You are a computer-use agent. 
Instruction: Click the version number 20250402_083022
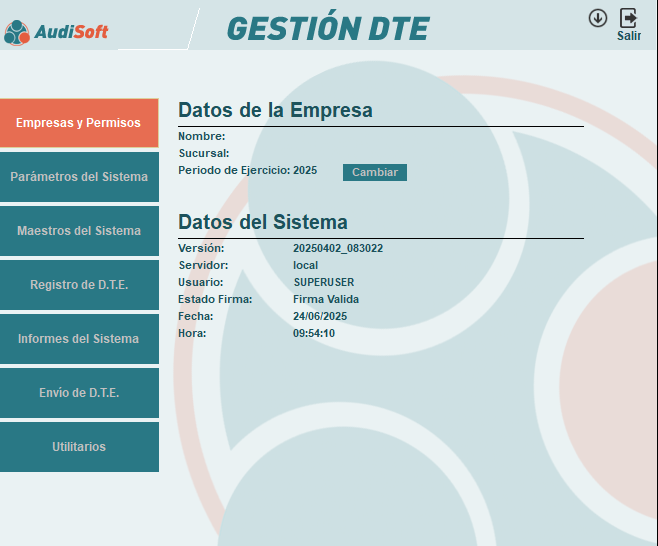(x=338, y=248)
